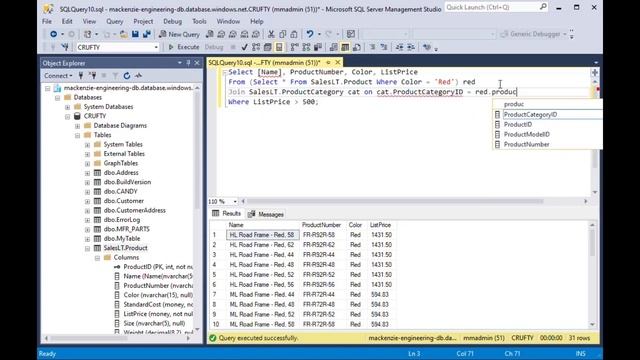Toggle Include Client Statistics
This screenshot has height=360, width=640.
coord(318,47)
